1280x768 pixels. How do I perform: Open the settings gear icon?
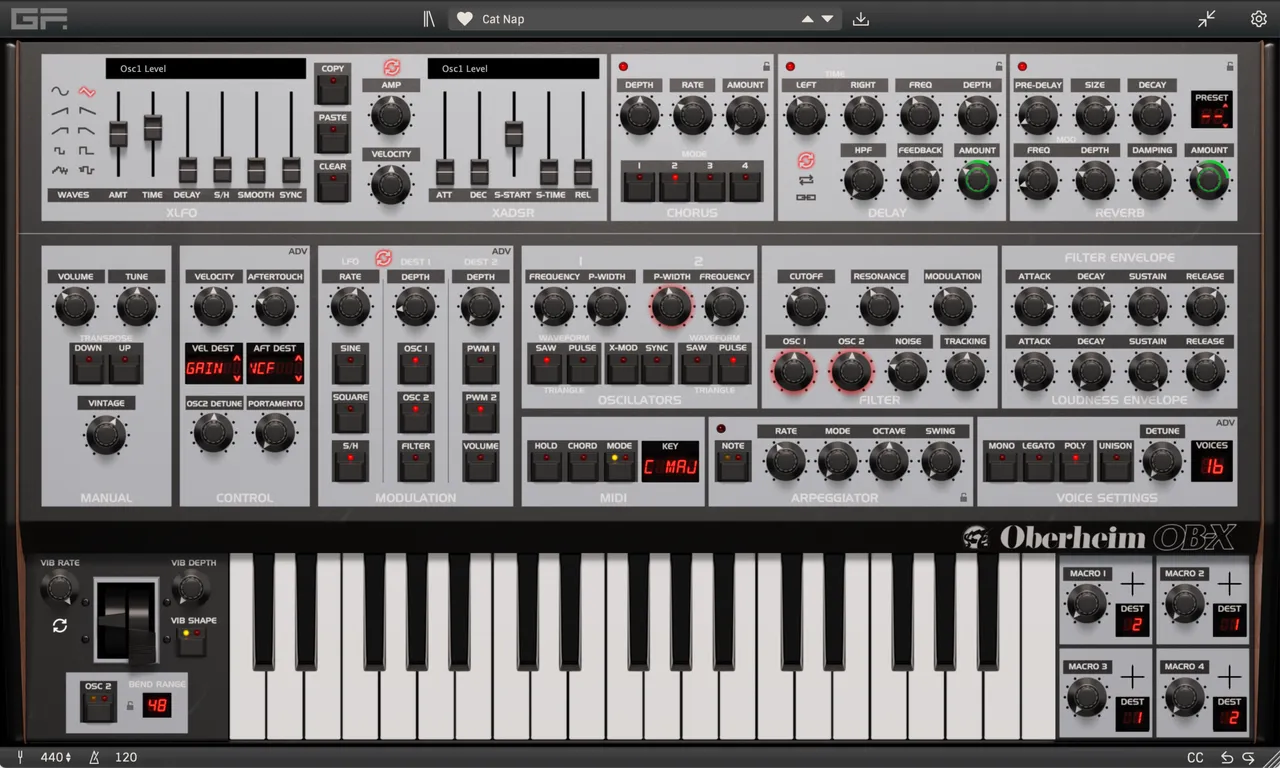coord(1259,19)
